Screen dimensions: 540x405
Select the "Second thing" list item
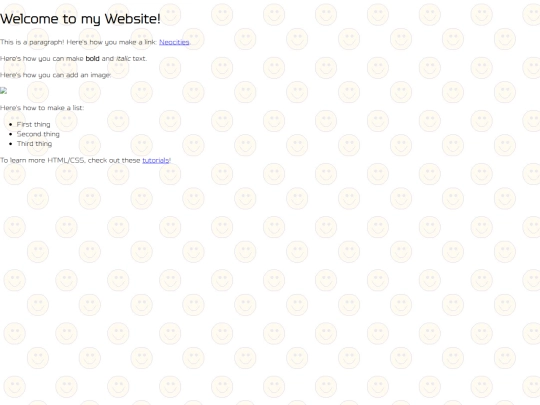point(38,134)
